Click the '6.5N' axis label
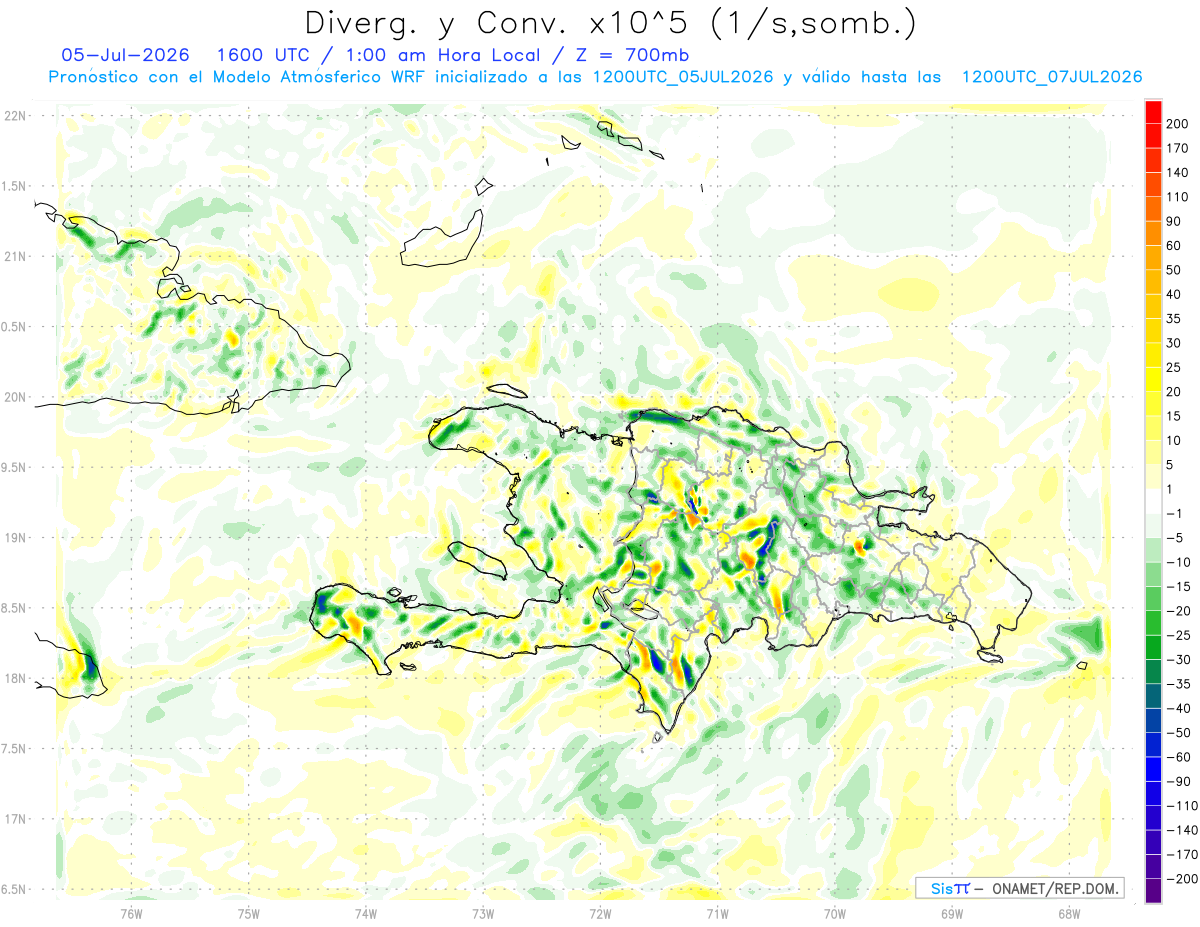The height and width of the screenshot is (927, 1200). point(15,889)
